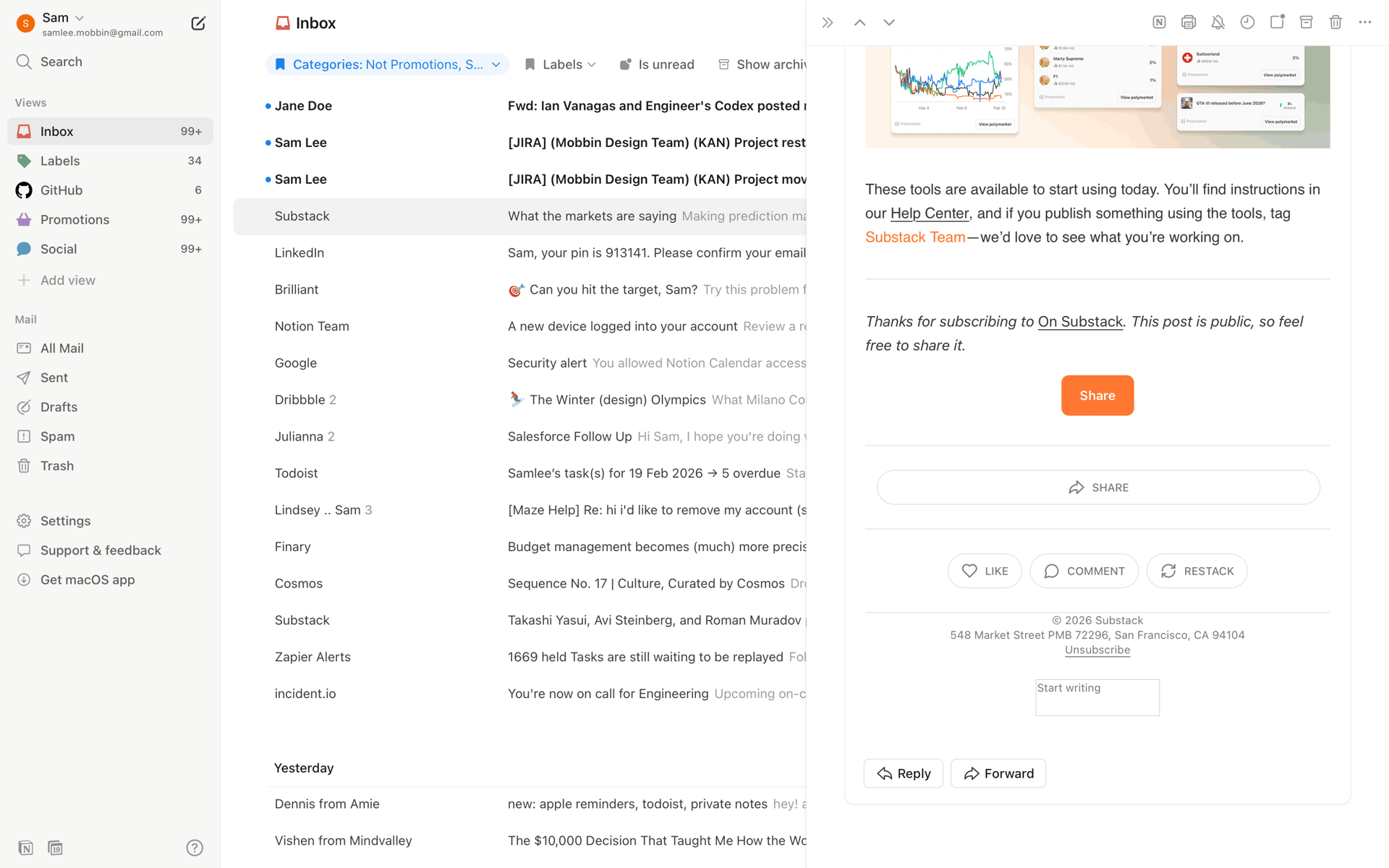Click the Start writing box

[x=1097, y=697]
